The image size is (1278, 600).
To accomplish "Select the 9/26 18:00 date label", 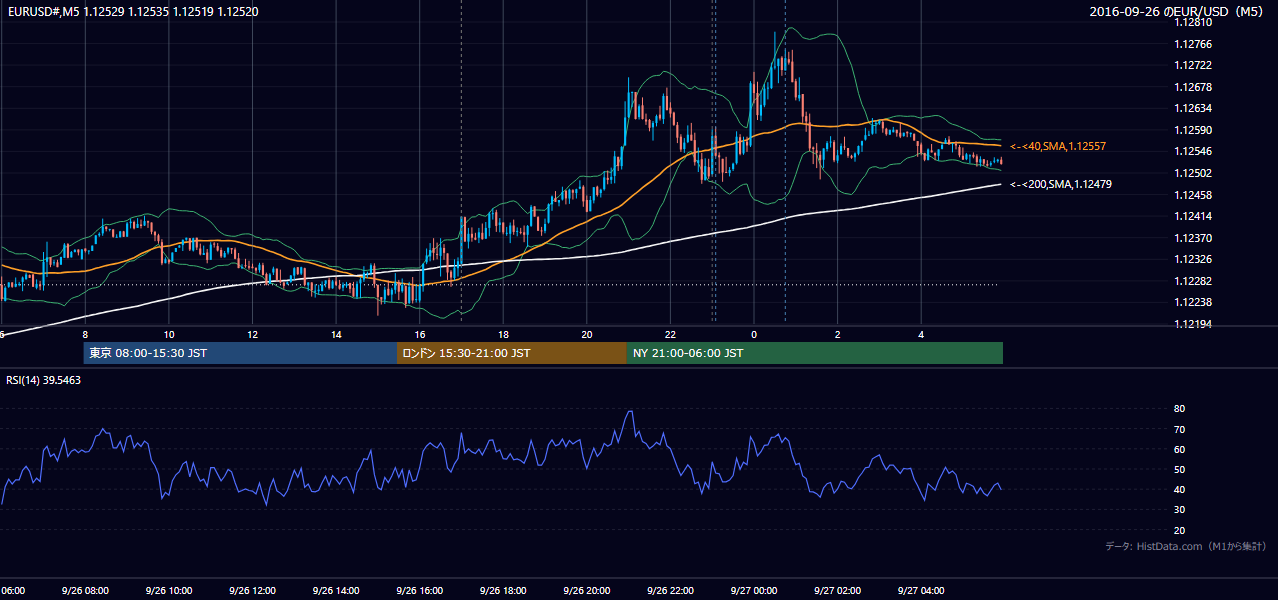I will [x=503, y=591].
